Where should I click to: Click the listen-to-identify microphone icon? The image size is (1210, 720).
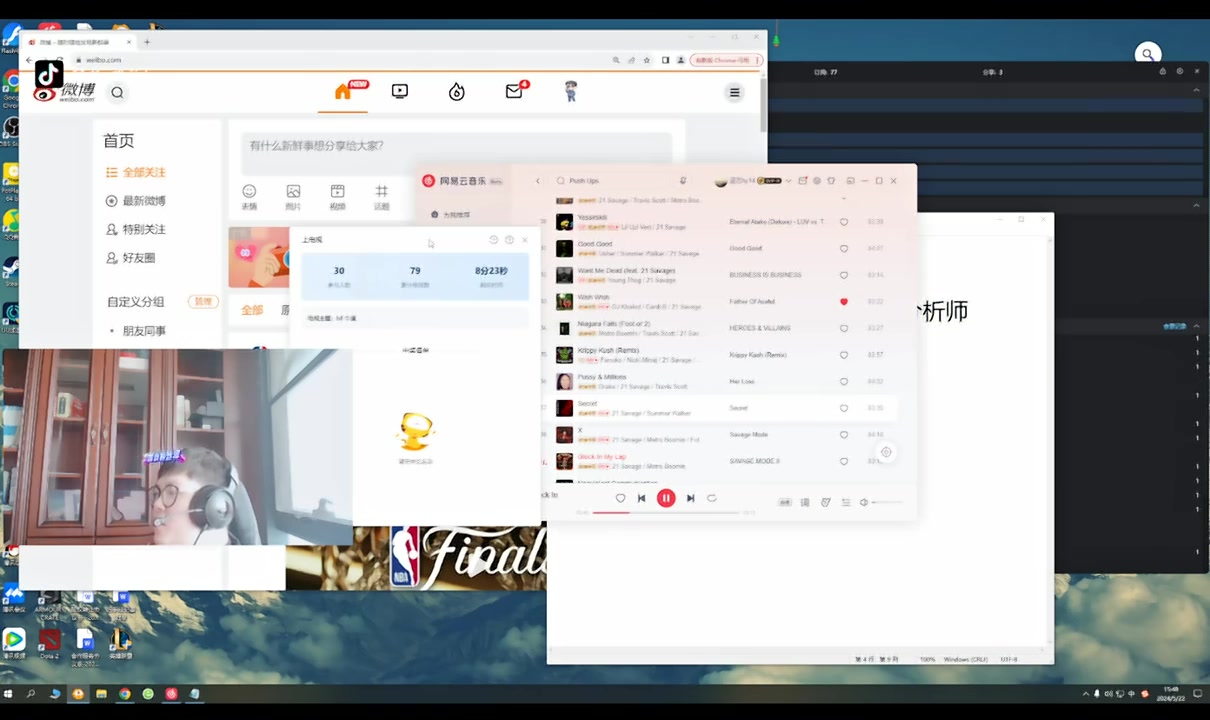coord(683,181)
